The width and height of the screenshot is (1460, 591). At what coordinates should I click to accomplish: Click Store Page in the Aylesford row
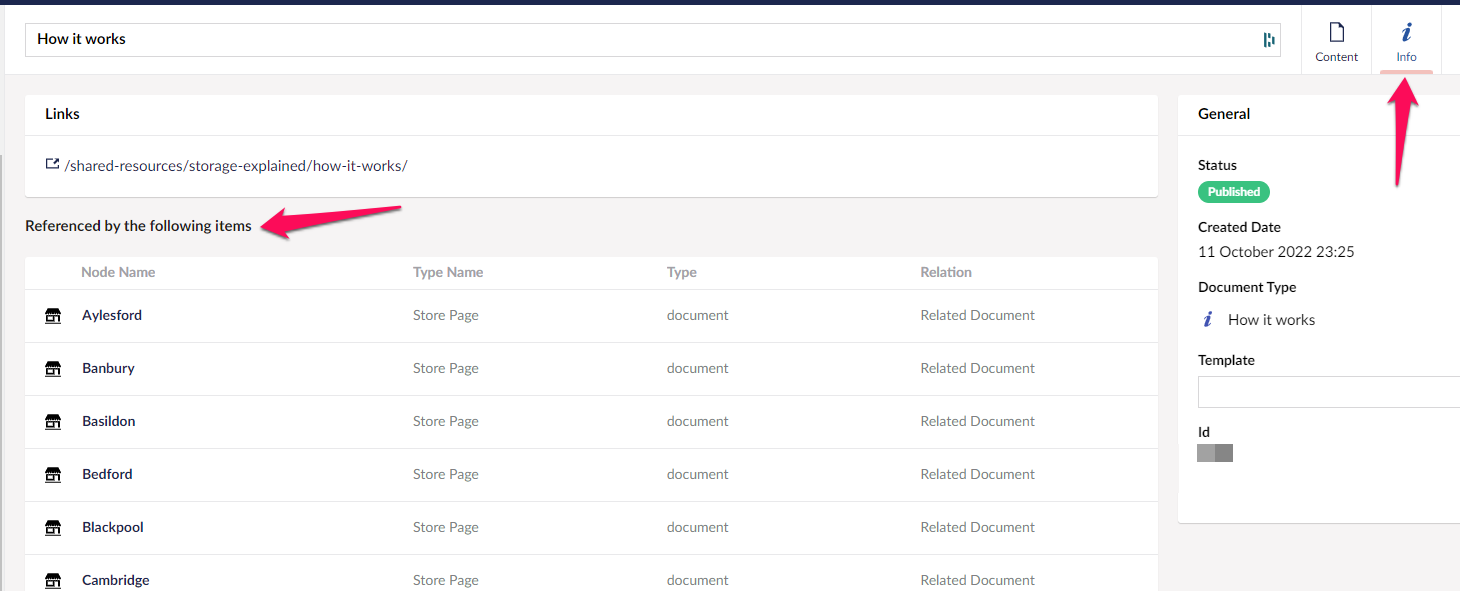pyautogui.click(x=446, y=315)
